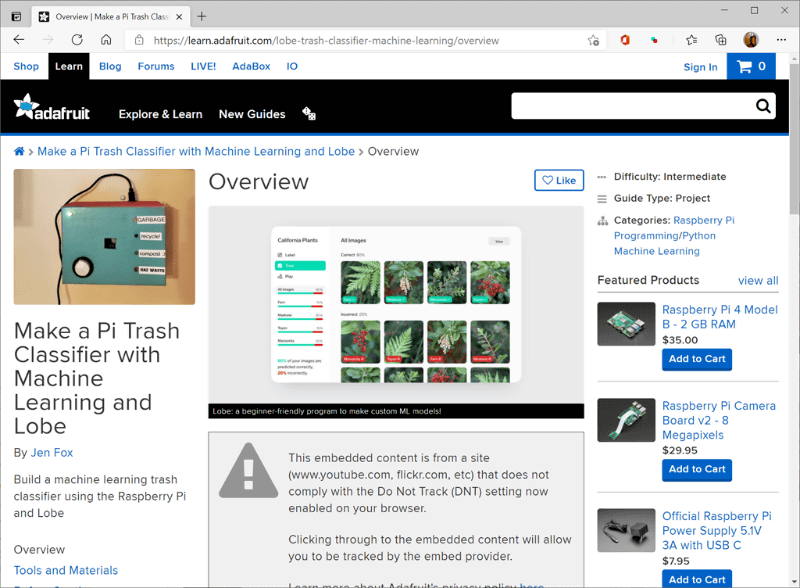Open the browser home page icon
Screen dimensions: 800x588
click(x=106, y=40)
